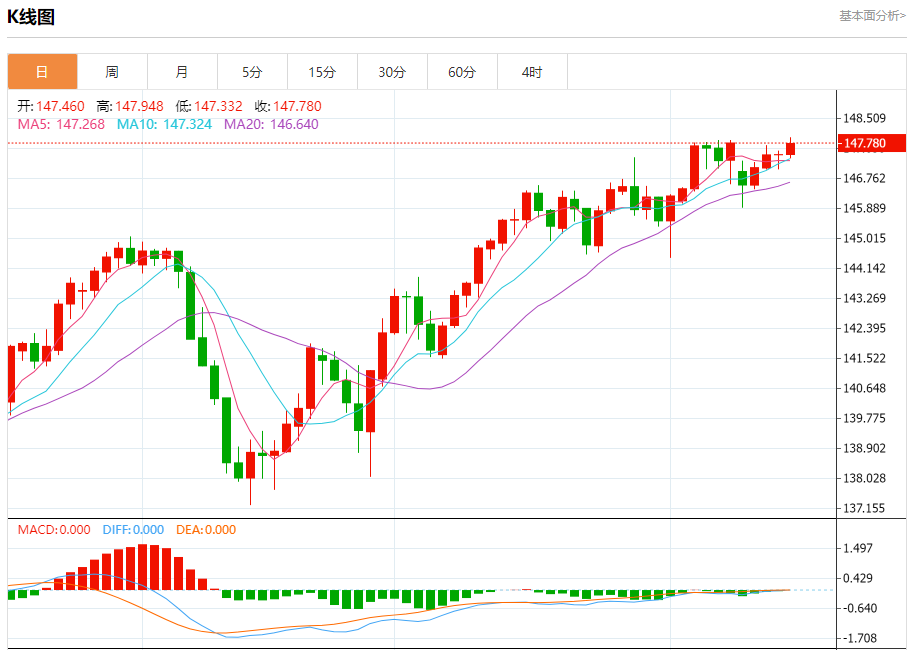Click the 137.155 price axis label

pos(864,509)
